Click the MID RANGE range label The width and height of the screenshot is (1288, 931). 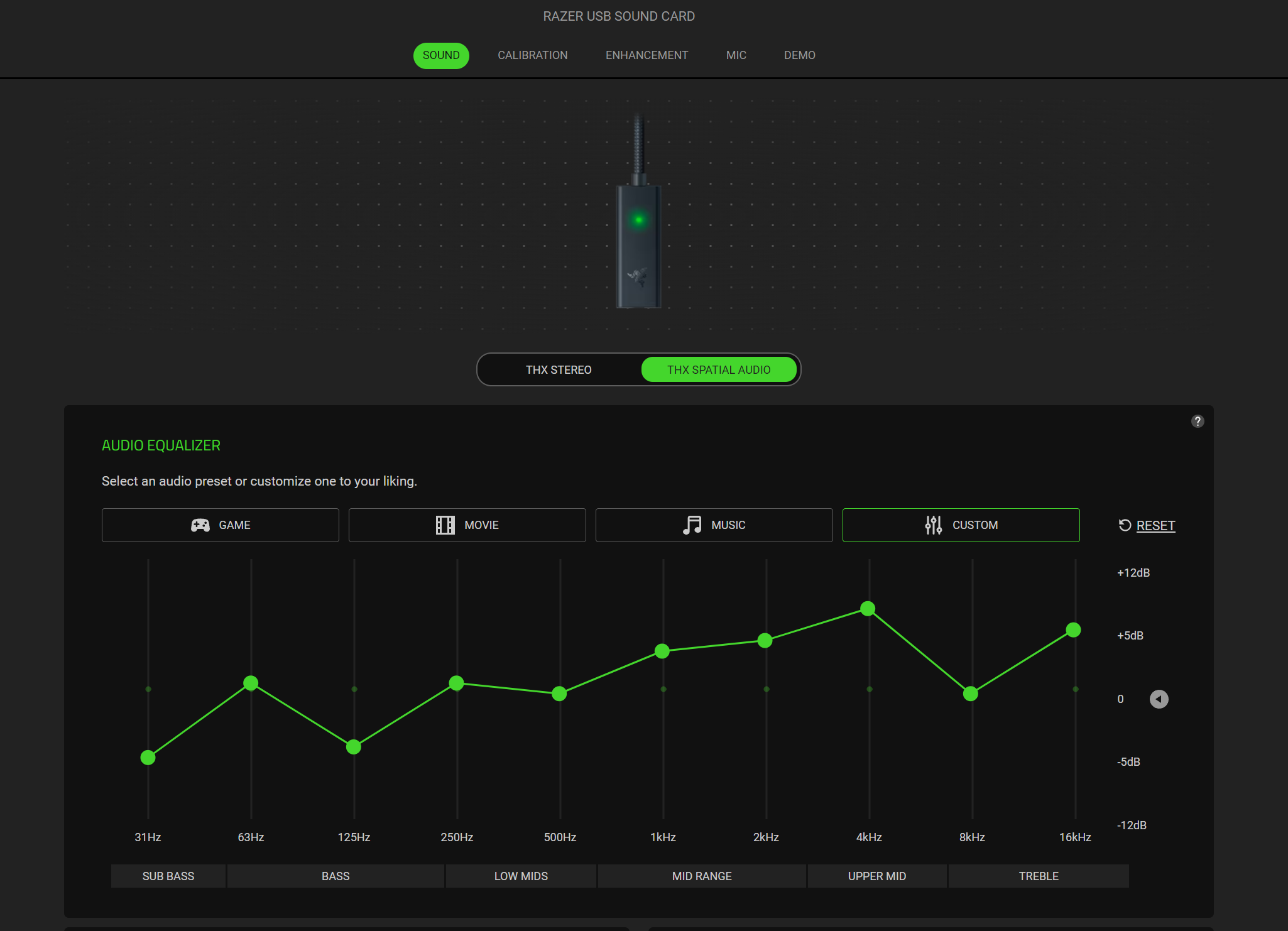coord(702,876)
